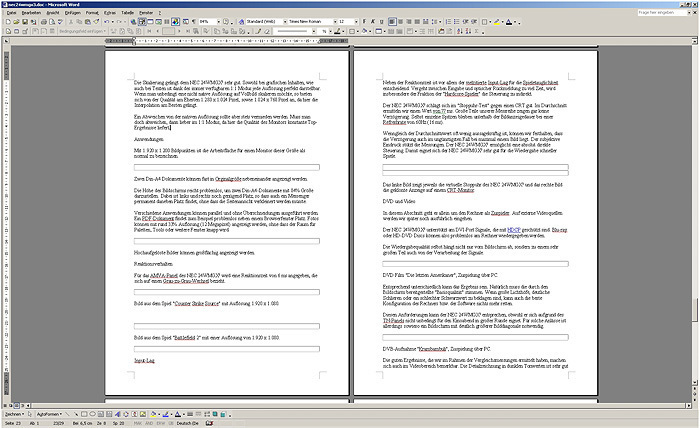The image size is (700, 428).
Task: Click the Select Objects pointer icon
Action: (29, 414)
